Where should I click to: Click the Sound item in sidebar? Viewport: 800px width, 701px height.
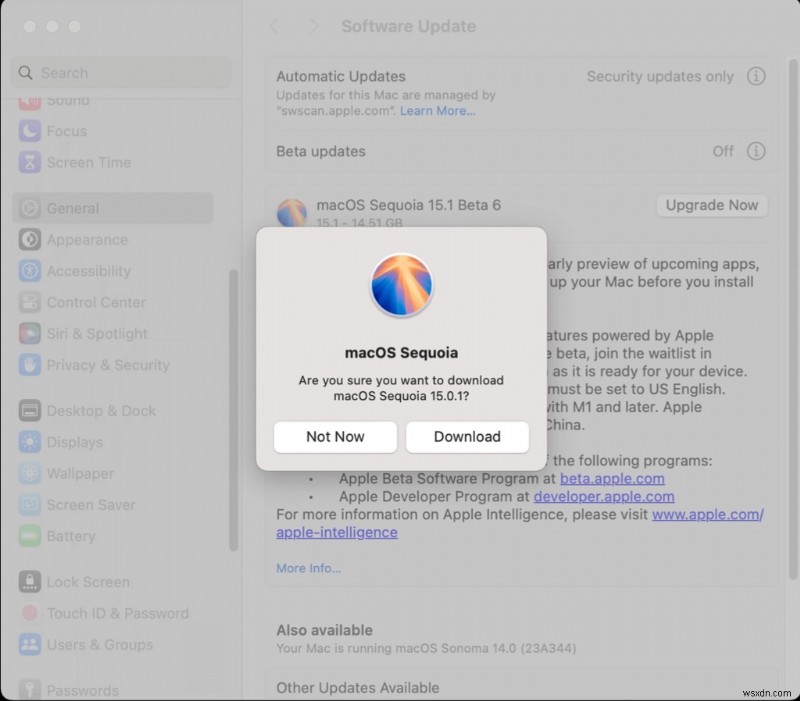[113, 102]
